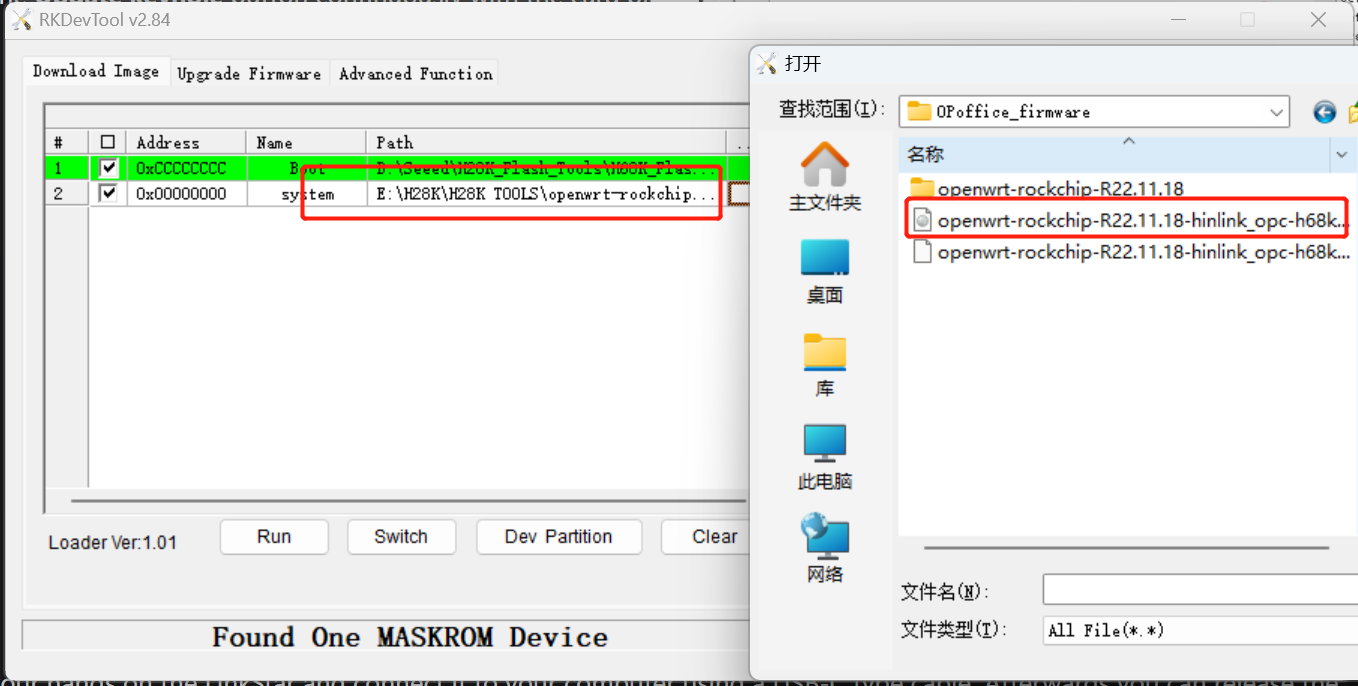Click the 文件名 file name field
This screenshot has width=1358, height=686.
click(1200, 590)
